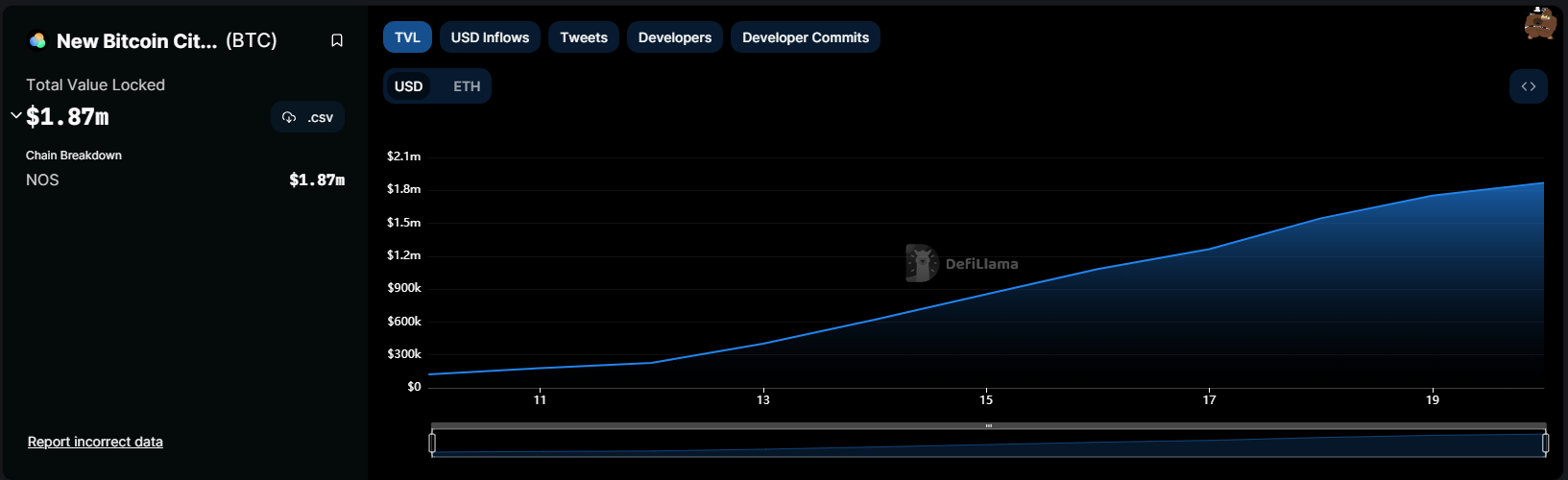Click the embed chart code icon
This screenshot has width=1568, height=480.
coord(1528,86)
